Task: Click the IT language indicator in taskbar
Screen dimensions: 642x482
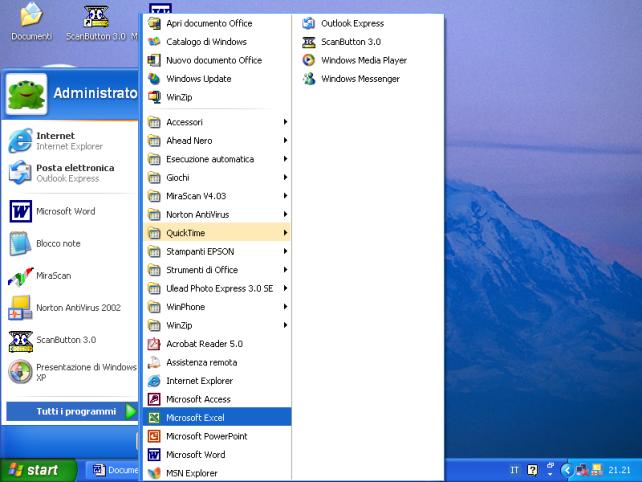Action: tap(514, 470)
